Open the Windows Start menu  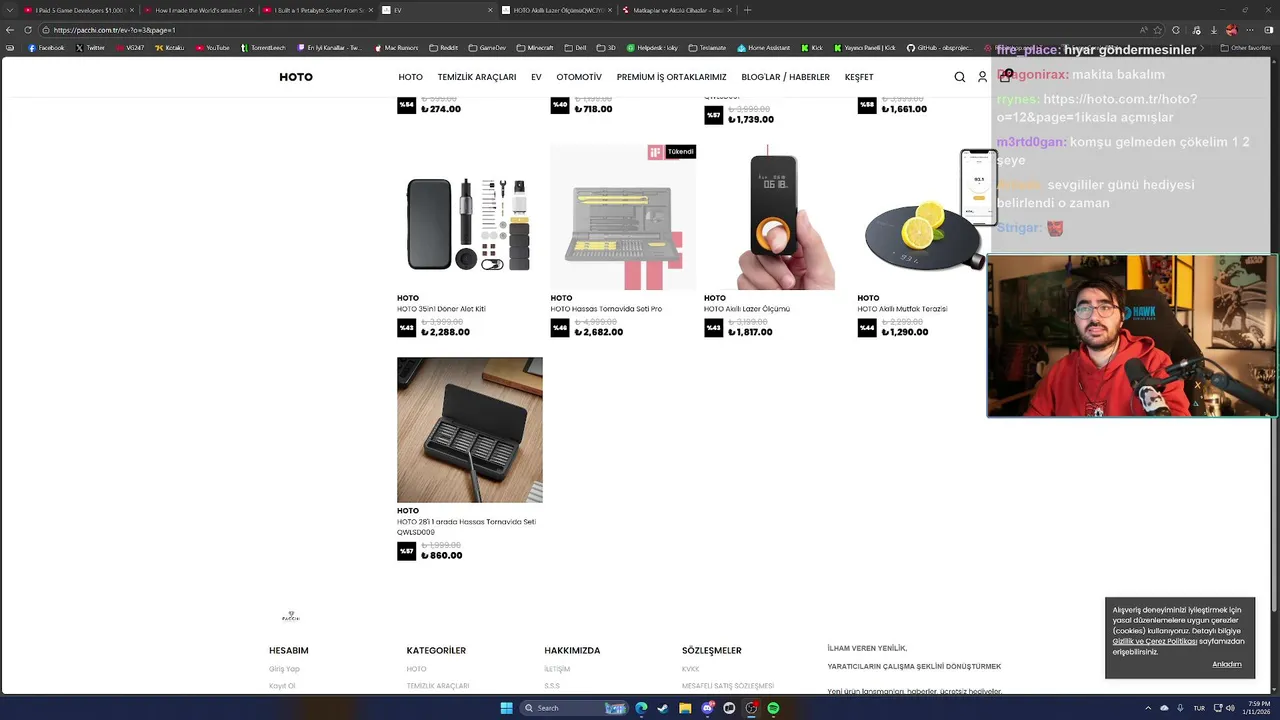[x=506, y=708]
